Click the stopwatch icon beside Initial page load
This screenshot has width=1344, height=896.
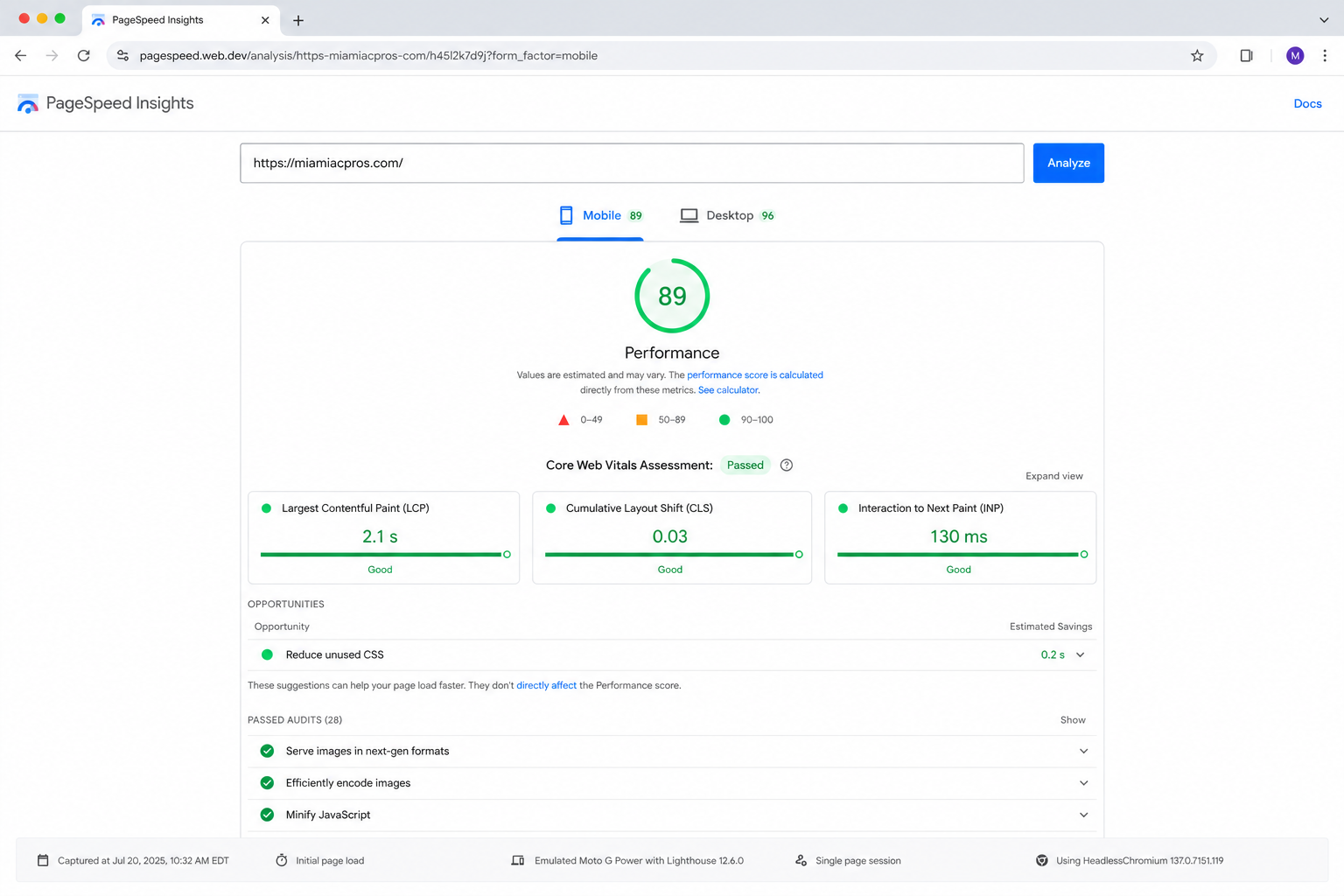click(x=282, y=860)
